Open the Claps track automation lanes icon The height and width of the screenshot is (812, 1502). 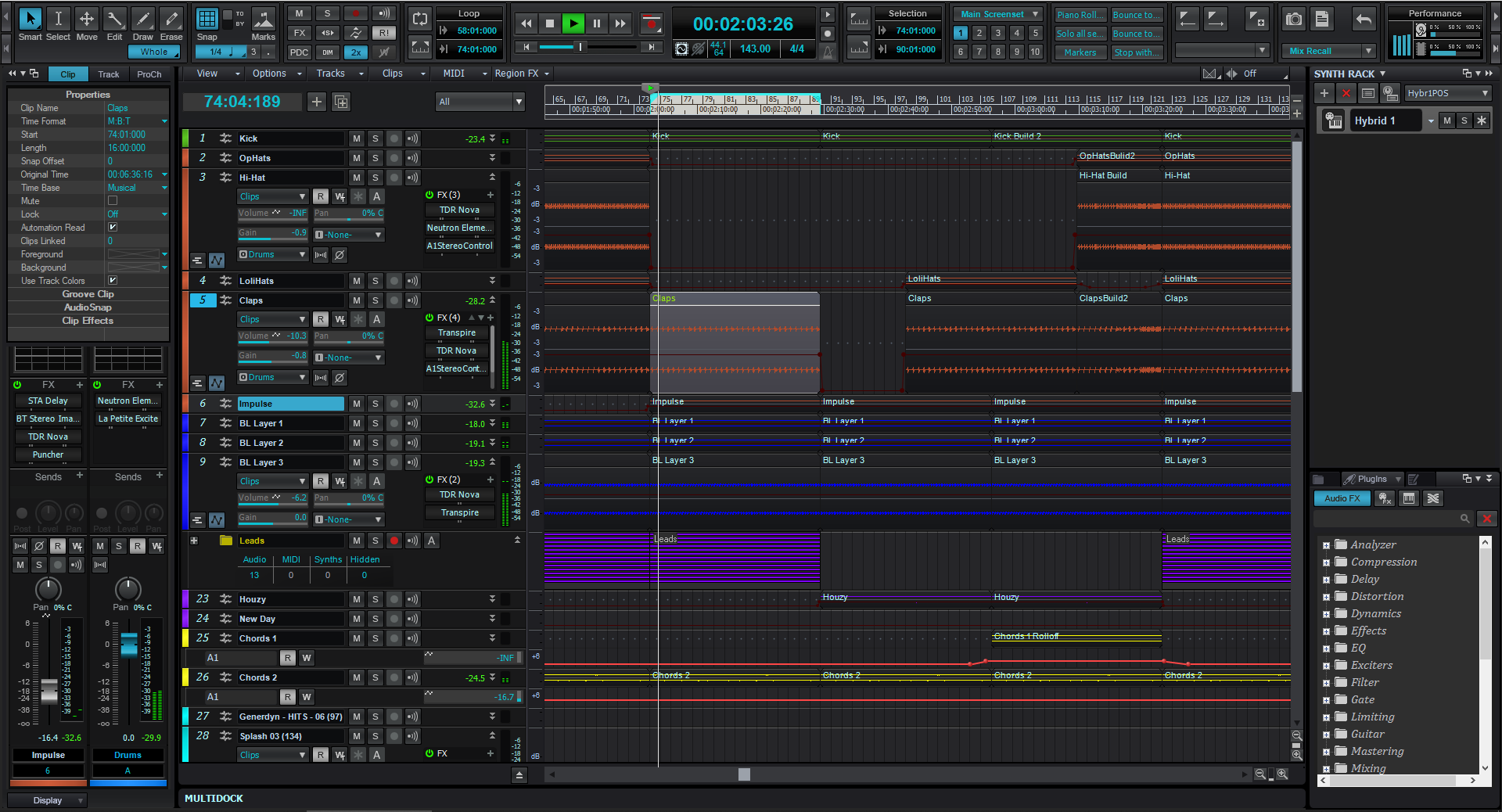[x=217, y=383]
